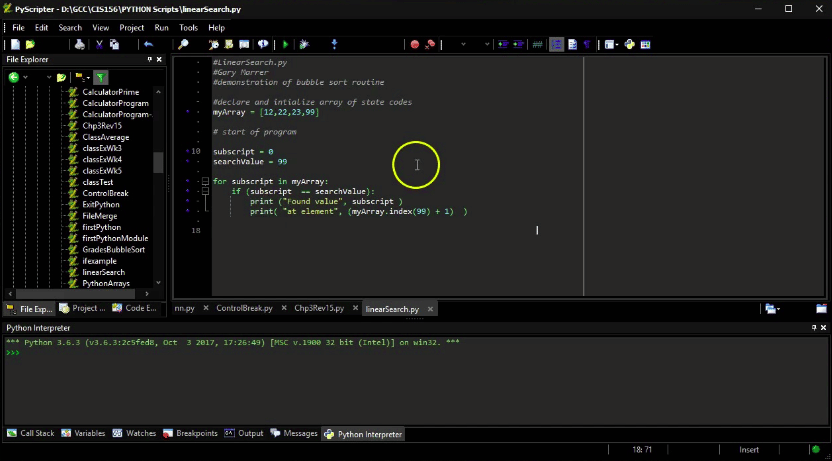Toggle breakpoint with red circle icon
The width and height of the screenshot is (832, 461).
pos(415,45)
